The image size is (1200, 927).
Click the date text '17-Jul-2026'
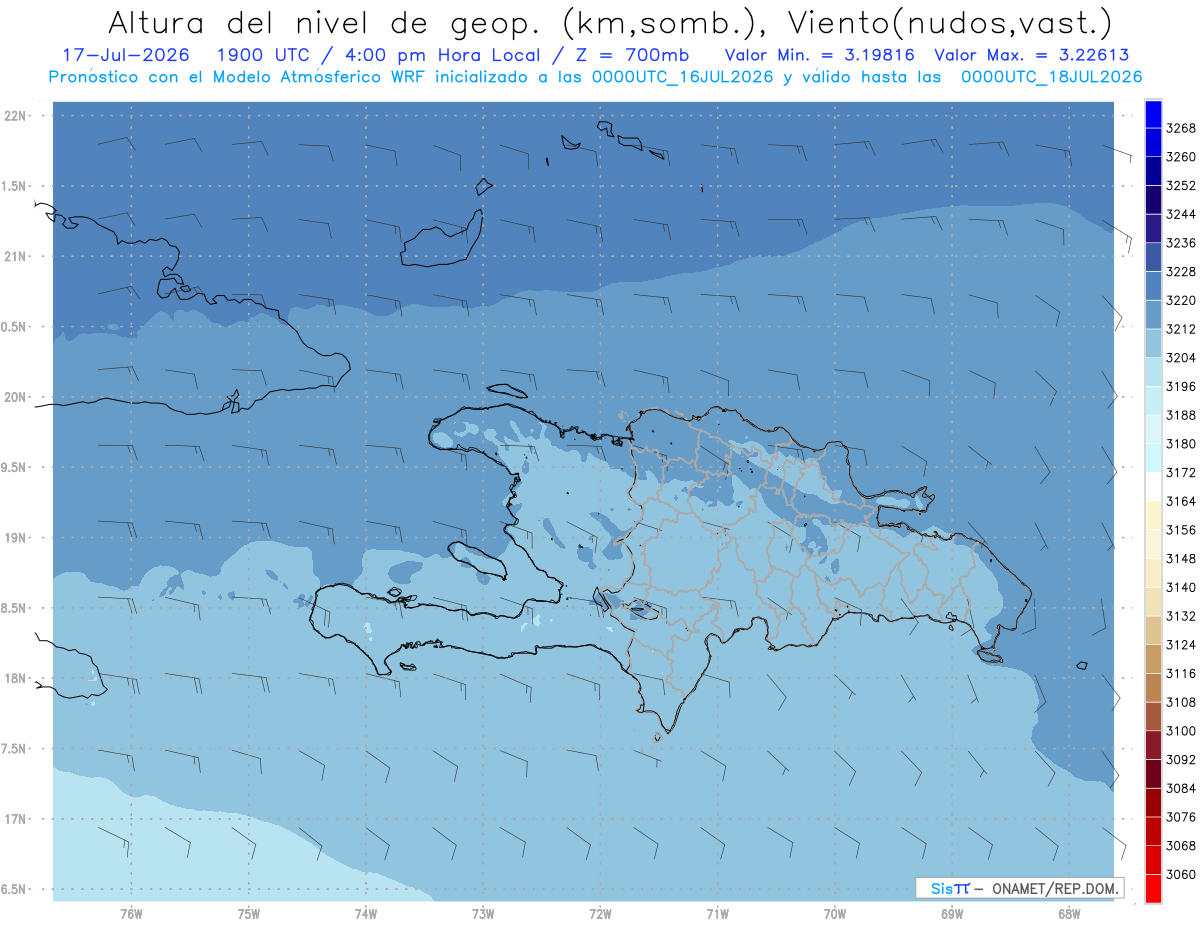click(126, 55)
